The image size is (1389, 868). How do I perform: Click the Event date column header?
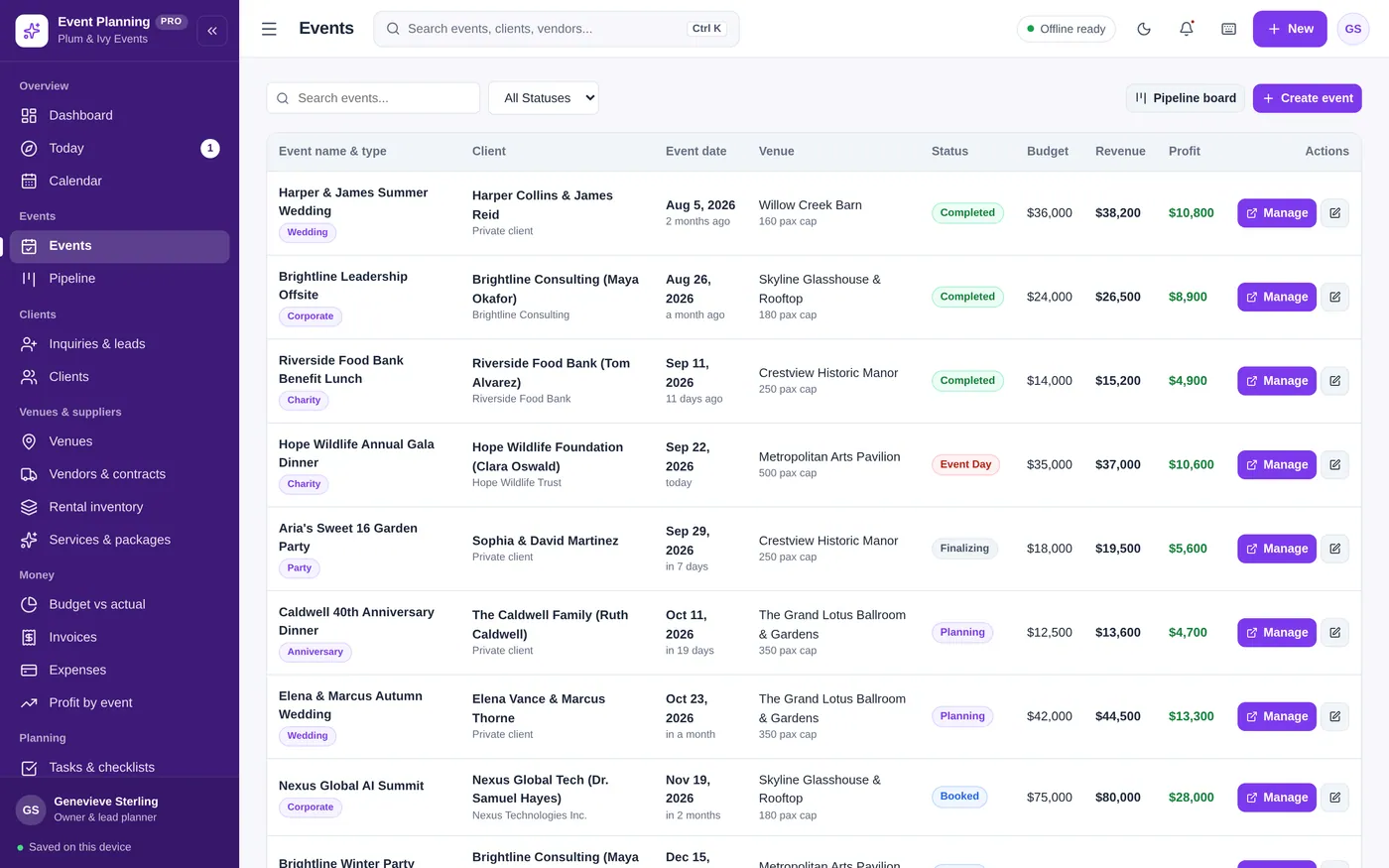(695, 152)
